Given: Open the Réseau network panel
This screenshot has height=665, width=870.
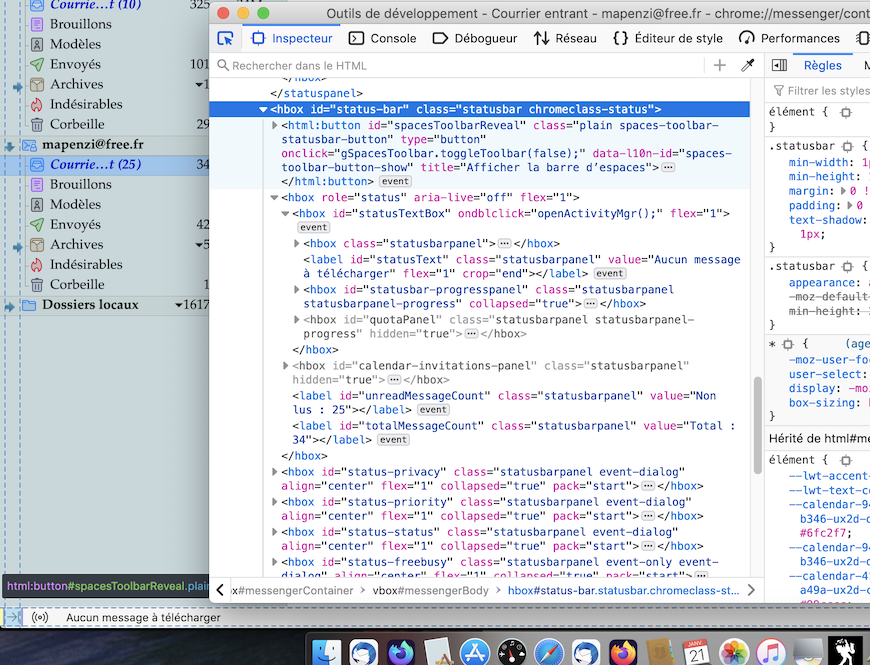Looking at the screenshot, I should (x=565, y=38).
